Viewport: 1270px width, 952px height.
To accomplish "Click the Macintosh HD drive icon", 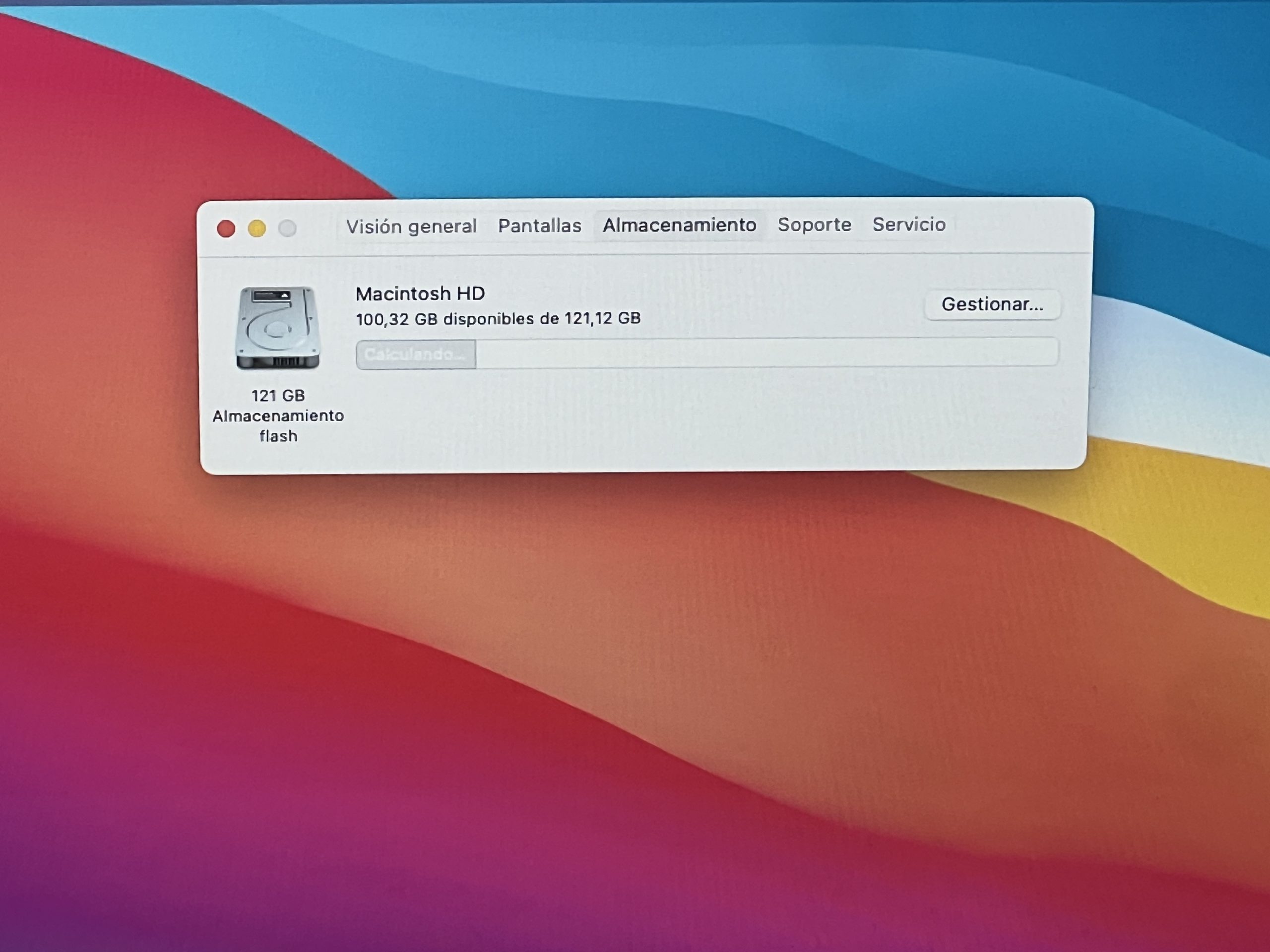I will [x=277, y=328].
